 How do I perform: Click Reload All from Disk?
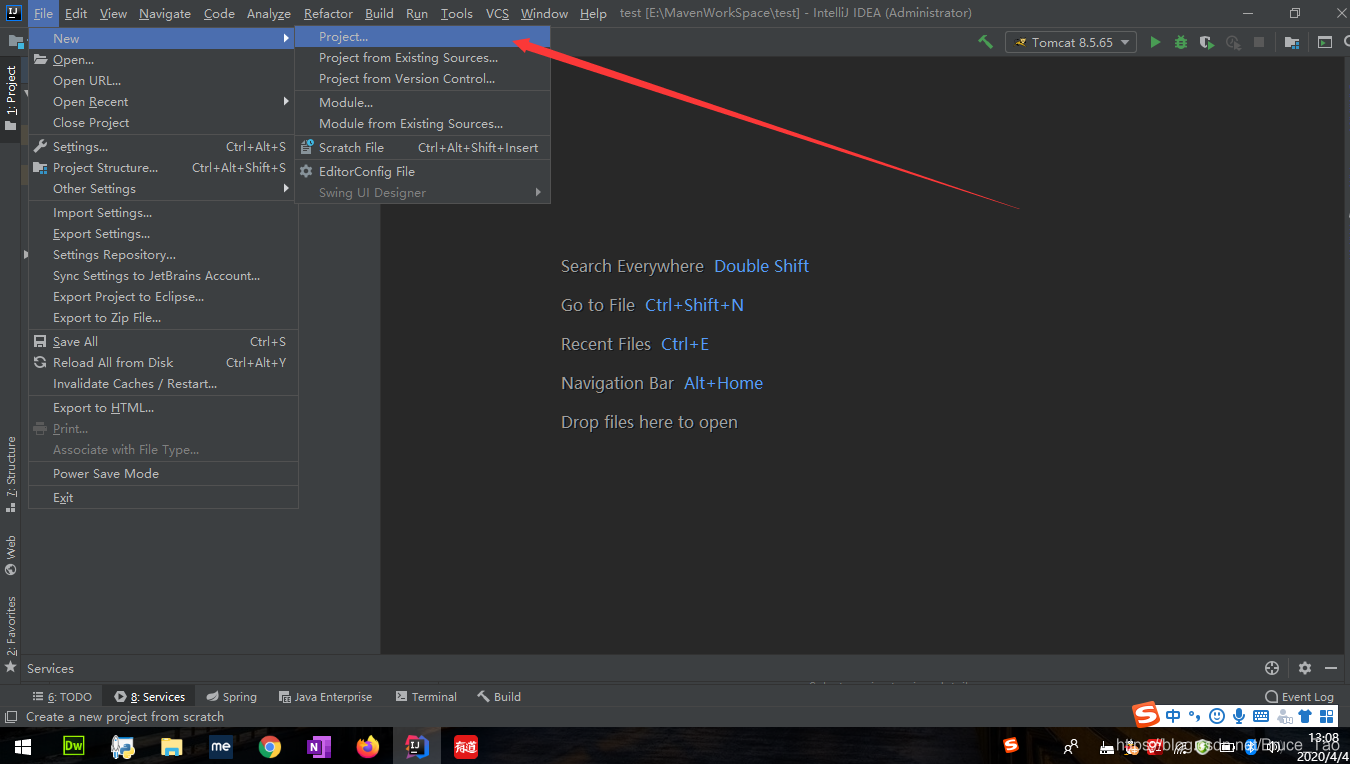pyautogui.click(x=162, y=362)
